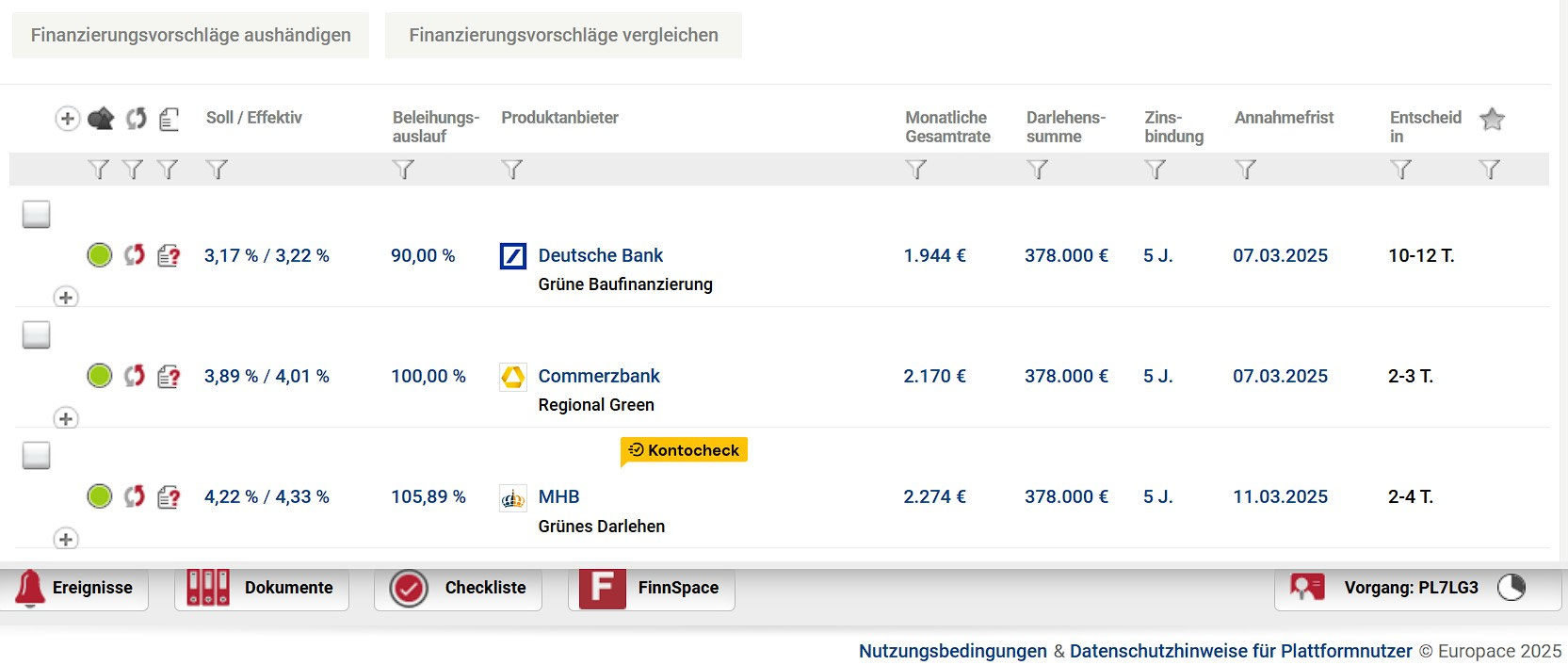Open the Zinsbindung column filter
Viewport: 1568px width, 665px height.
[x=1156, y=170]
